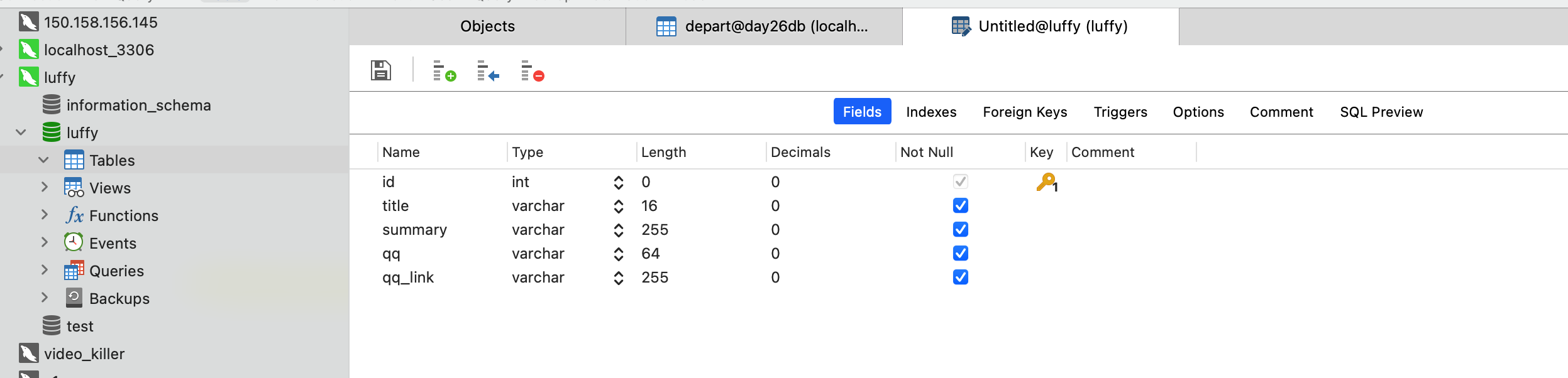The height and width of the screenshot is (378, 1568).
Task: Click the Tables grid icon
Action: click(x=74, y=160)
